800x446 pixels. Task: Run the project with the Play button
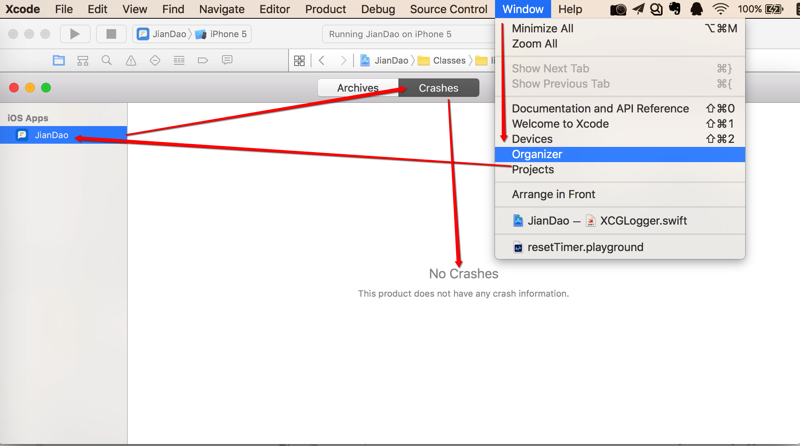[75, 34]
